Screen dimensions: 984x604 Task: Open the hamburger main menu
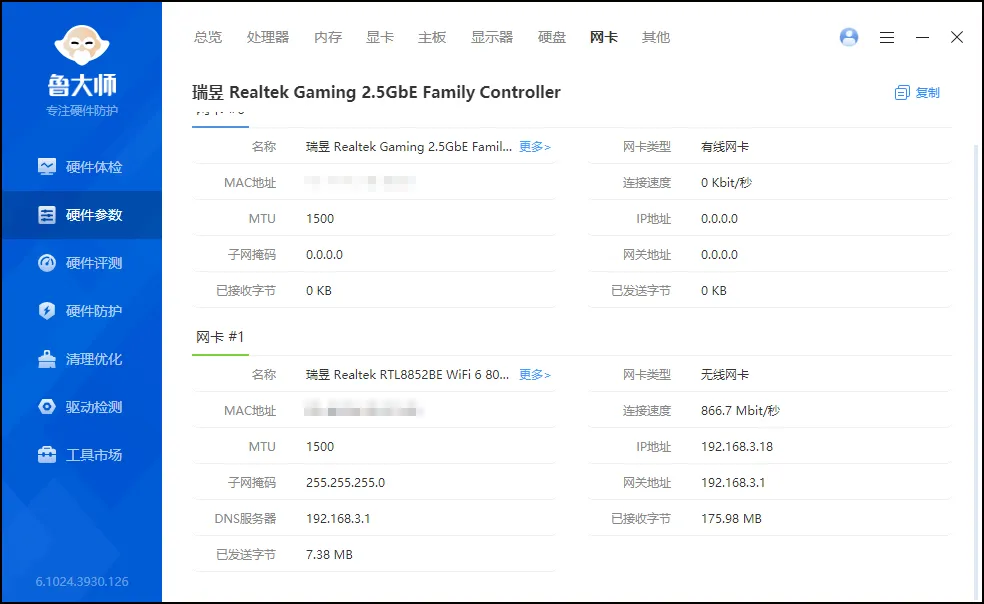coord(887,38)
